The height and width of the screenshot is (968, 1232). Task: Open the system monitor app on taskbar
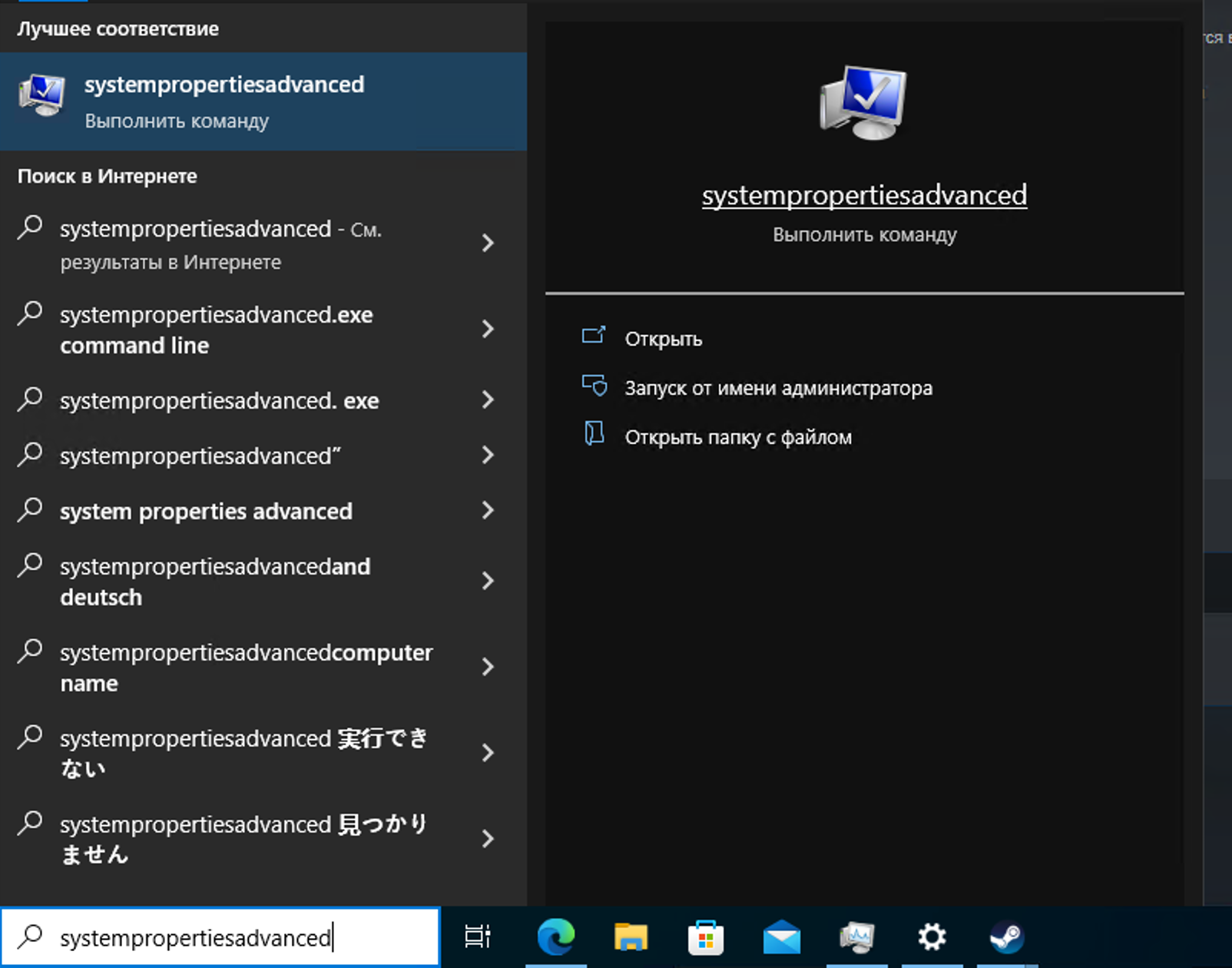[857, 937]
